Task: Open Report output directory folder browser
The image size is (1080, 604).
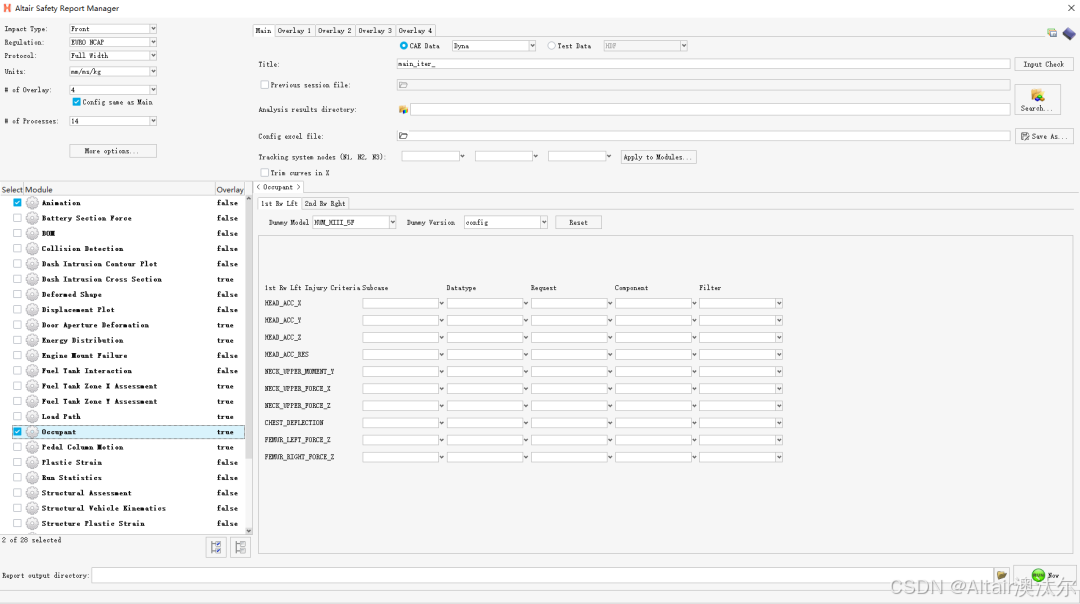Action: pos(1001,575)
